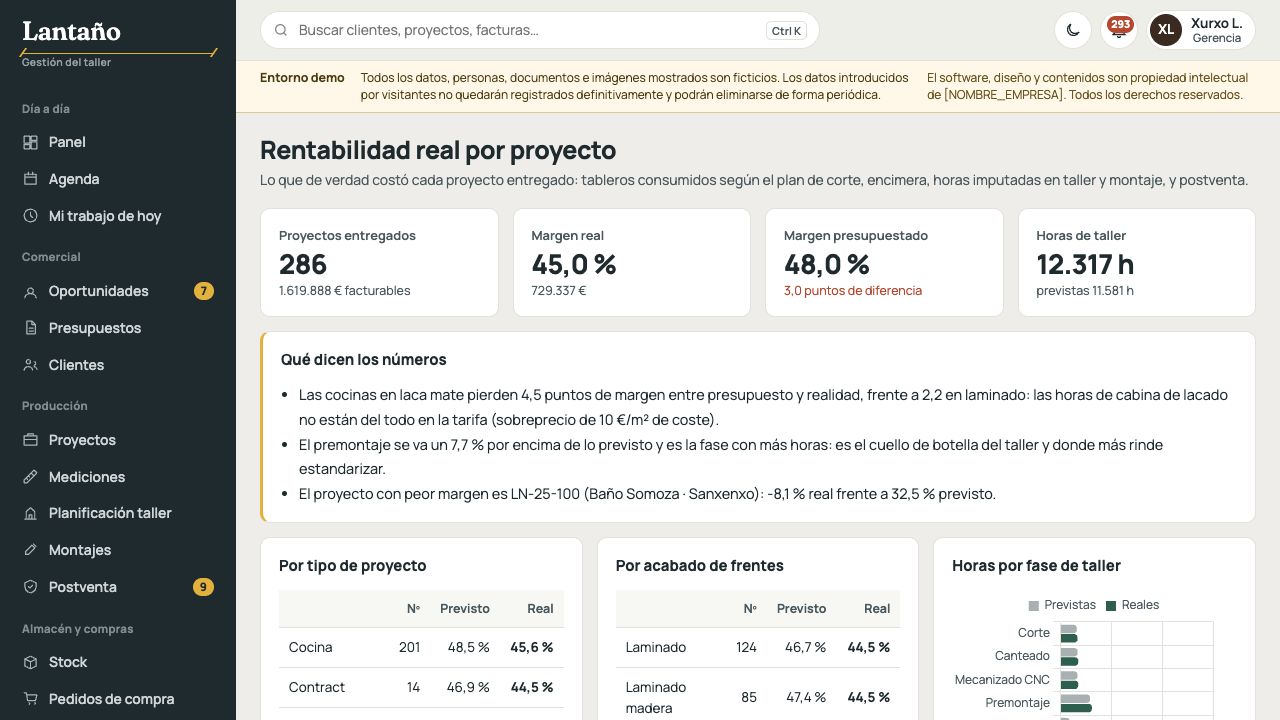Navigate to Presupuestos section
The height and width of the screenshot is (720, 1280).
118,328
